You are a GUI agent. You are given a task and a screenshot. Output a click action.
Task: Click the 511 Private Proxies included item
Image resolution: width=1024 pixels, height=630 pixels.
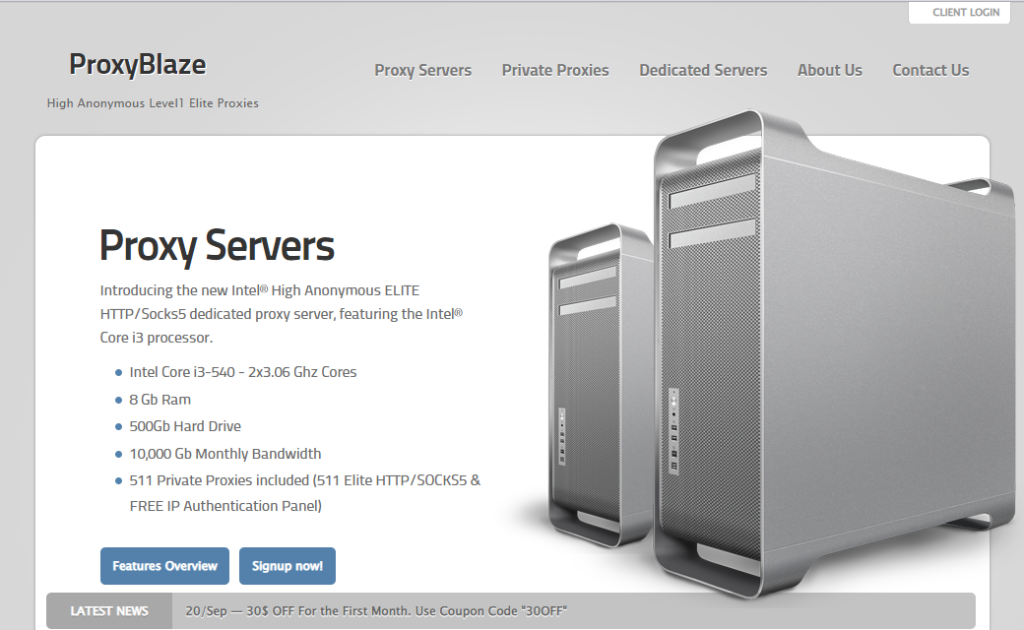305,480
